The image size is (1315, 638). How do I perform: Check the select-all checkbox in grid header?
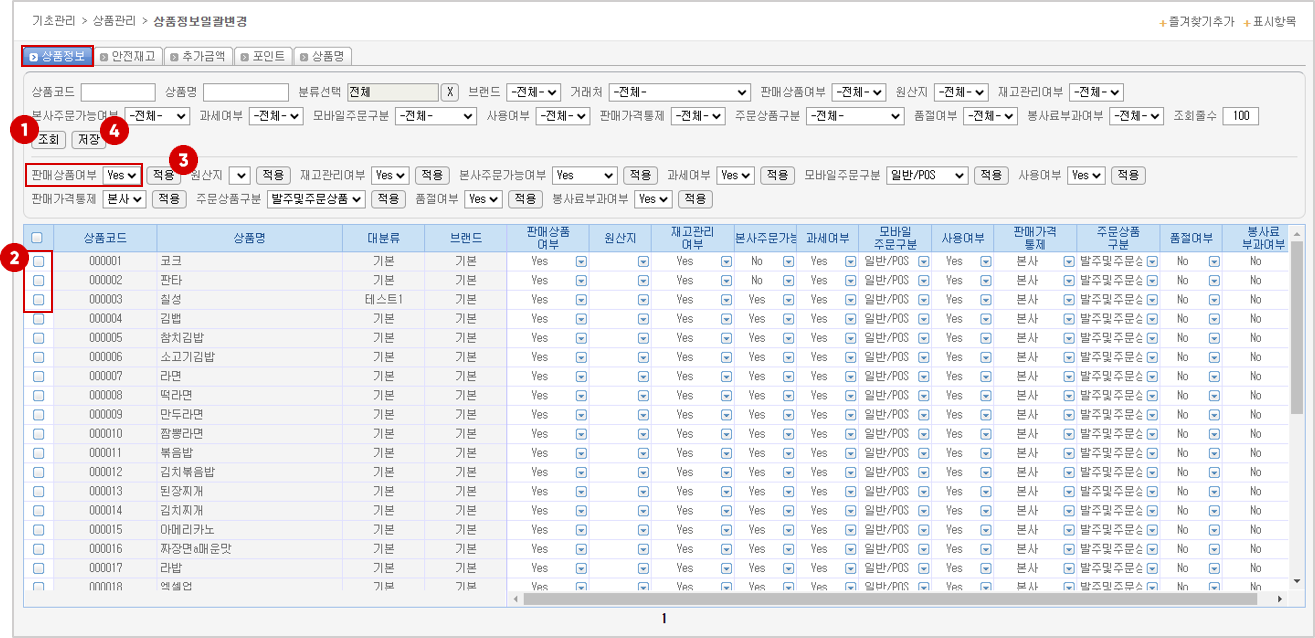click(x=37, y=238)
